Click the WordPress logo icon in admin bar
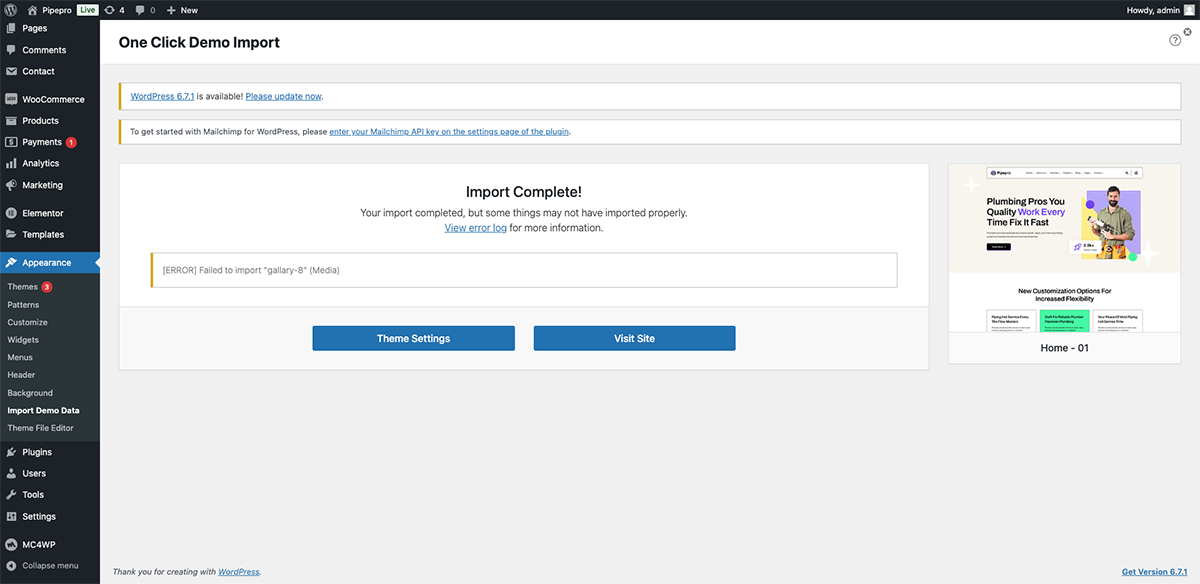 coord(10,10)
